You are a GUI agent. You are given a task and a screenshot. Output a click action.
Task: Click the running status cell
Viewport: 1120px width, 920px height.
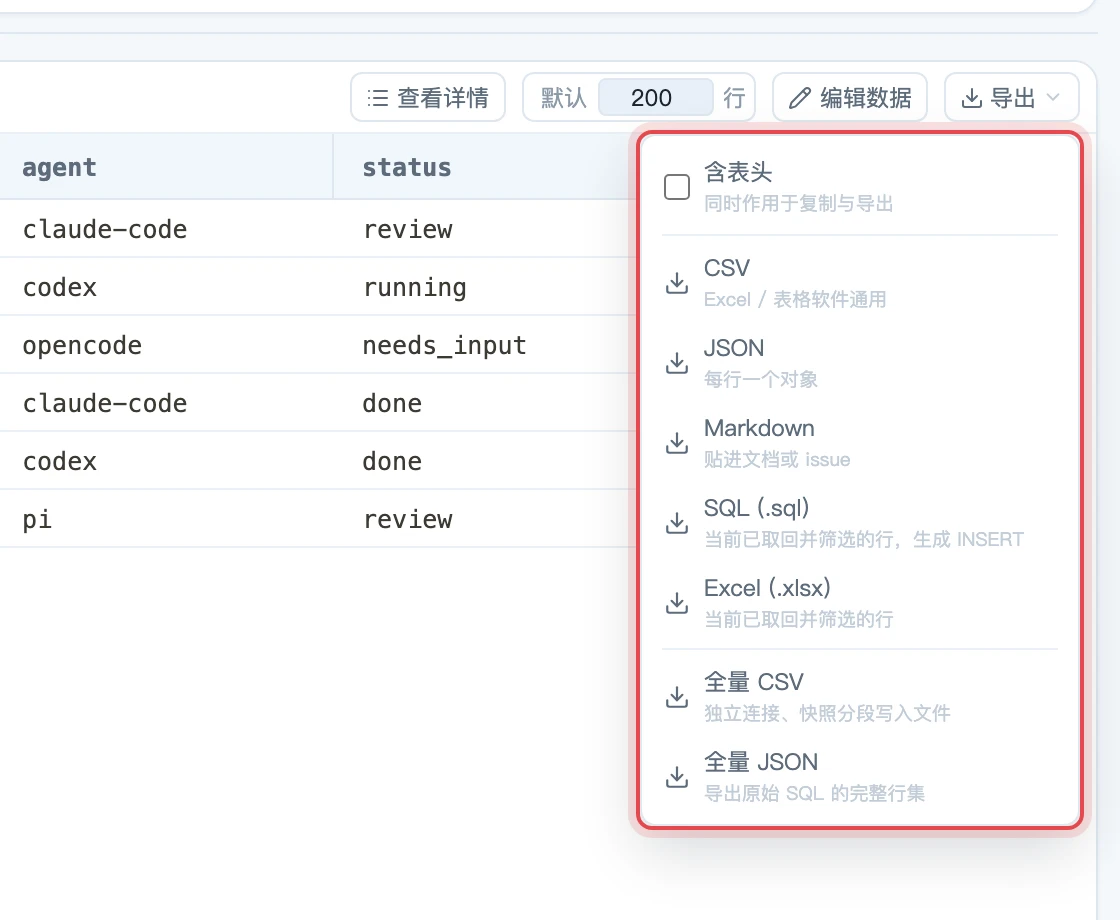tap(414, 287)
